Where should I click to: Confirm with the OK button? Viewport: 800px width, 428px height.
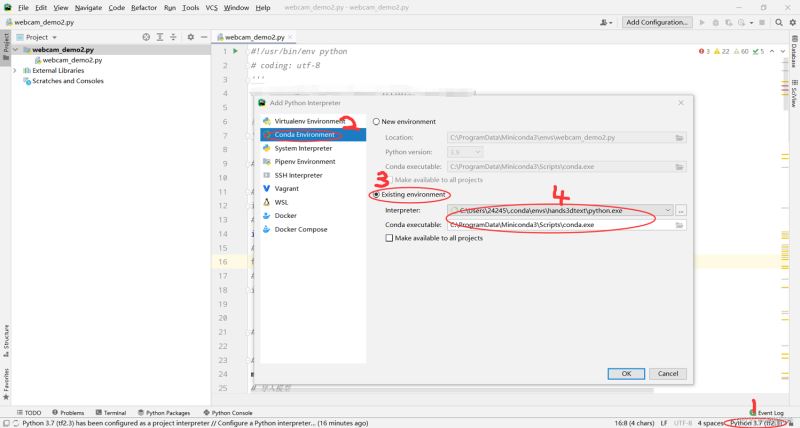[626, 373]
